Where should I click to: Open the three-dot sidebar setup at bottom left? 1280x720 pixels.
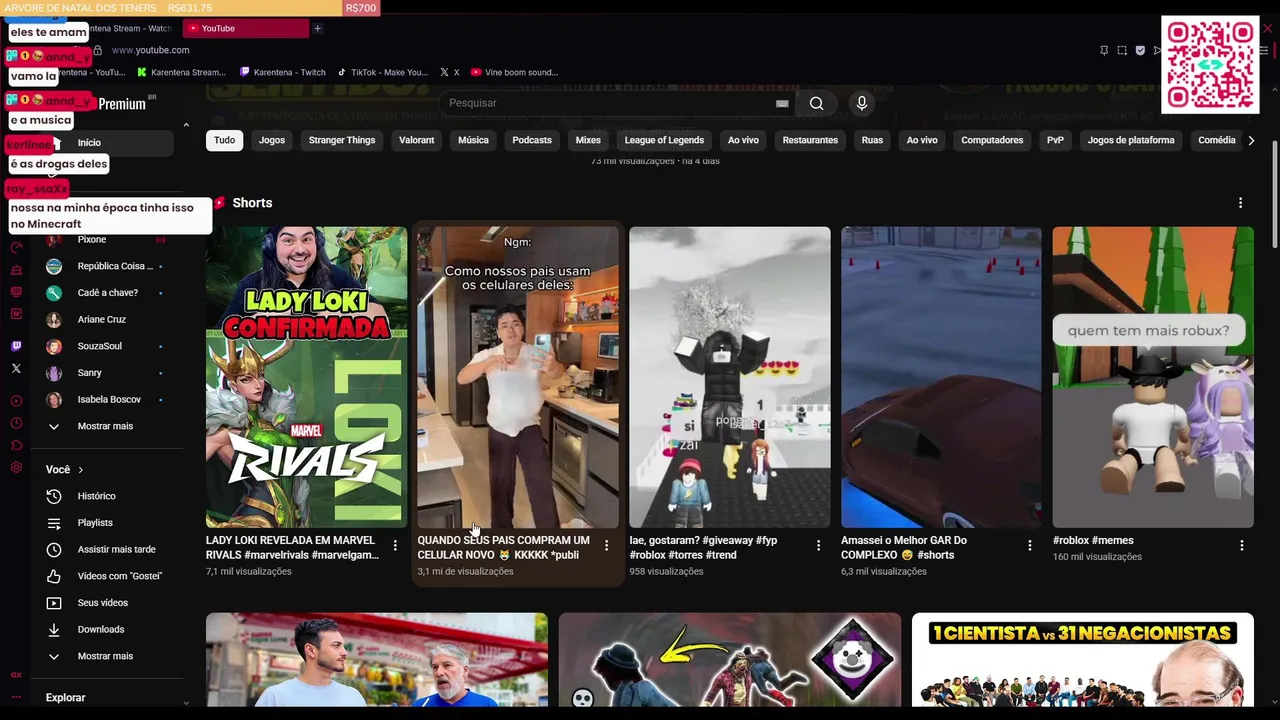point(16,696)
